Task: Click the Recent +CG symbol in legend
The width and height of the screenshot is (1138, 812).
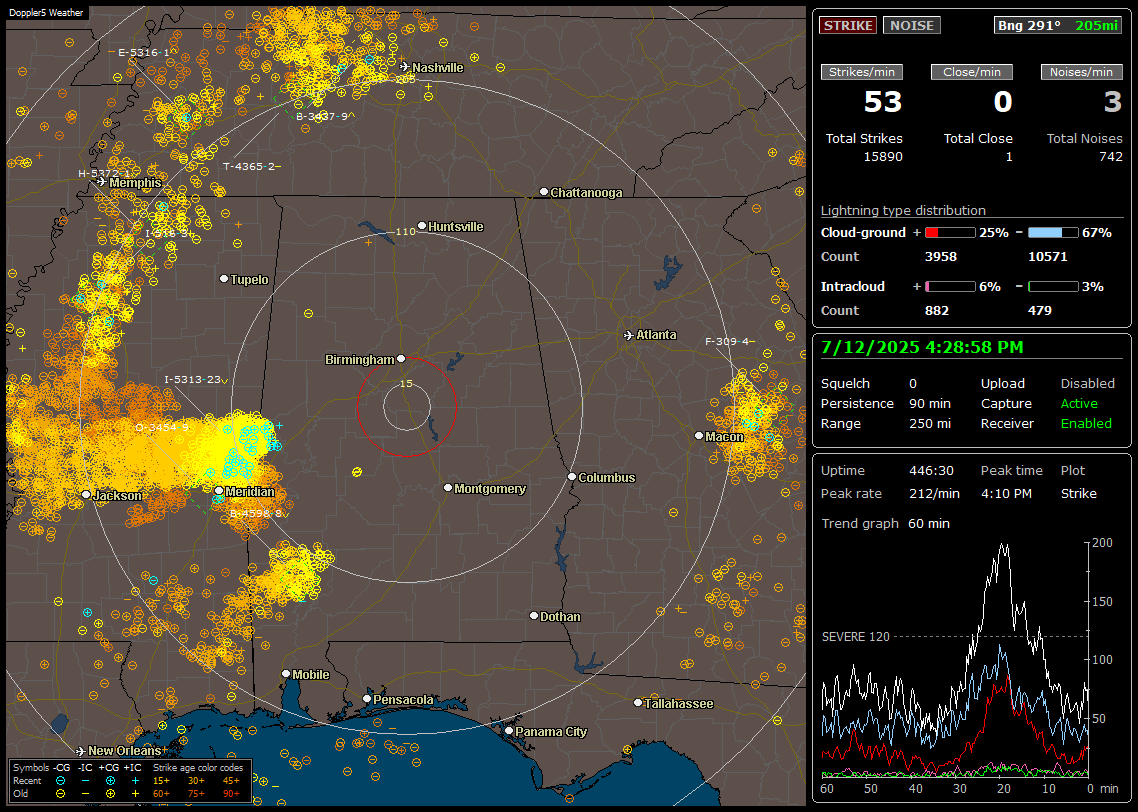Action: pyautogui.click(x=110, y=781)
